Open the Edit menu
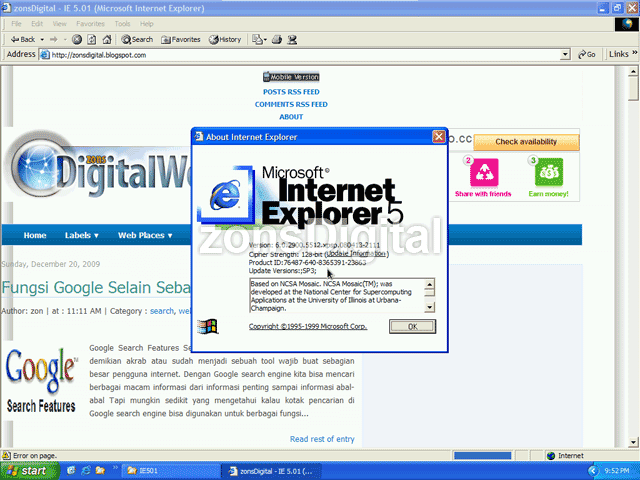This screenshot has height=480, width=640. coord(37,24)
